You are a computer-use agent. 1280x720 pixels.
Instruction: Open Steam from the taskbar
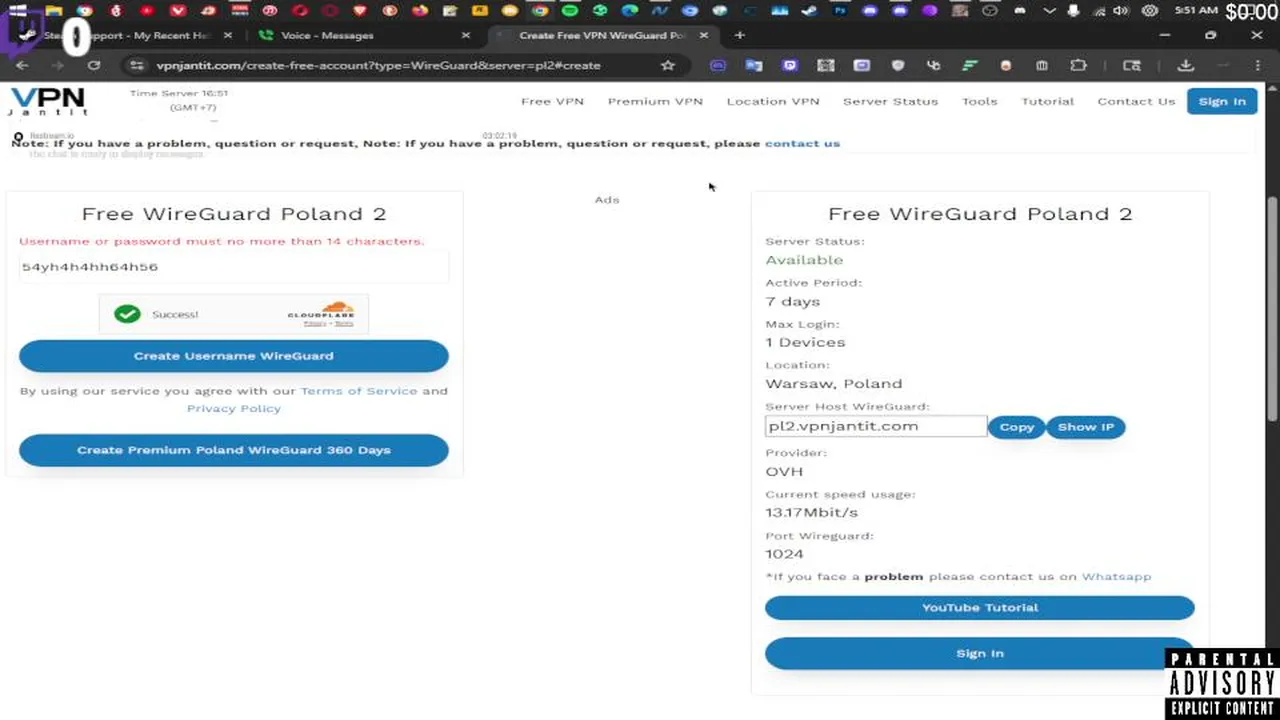[x=810, y=11]
